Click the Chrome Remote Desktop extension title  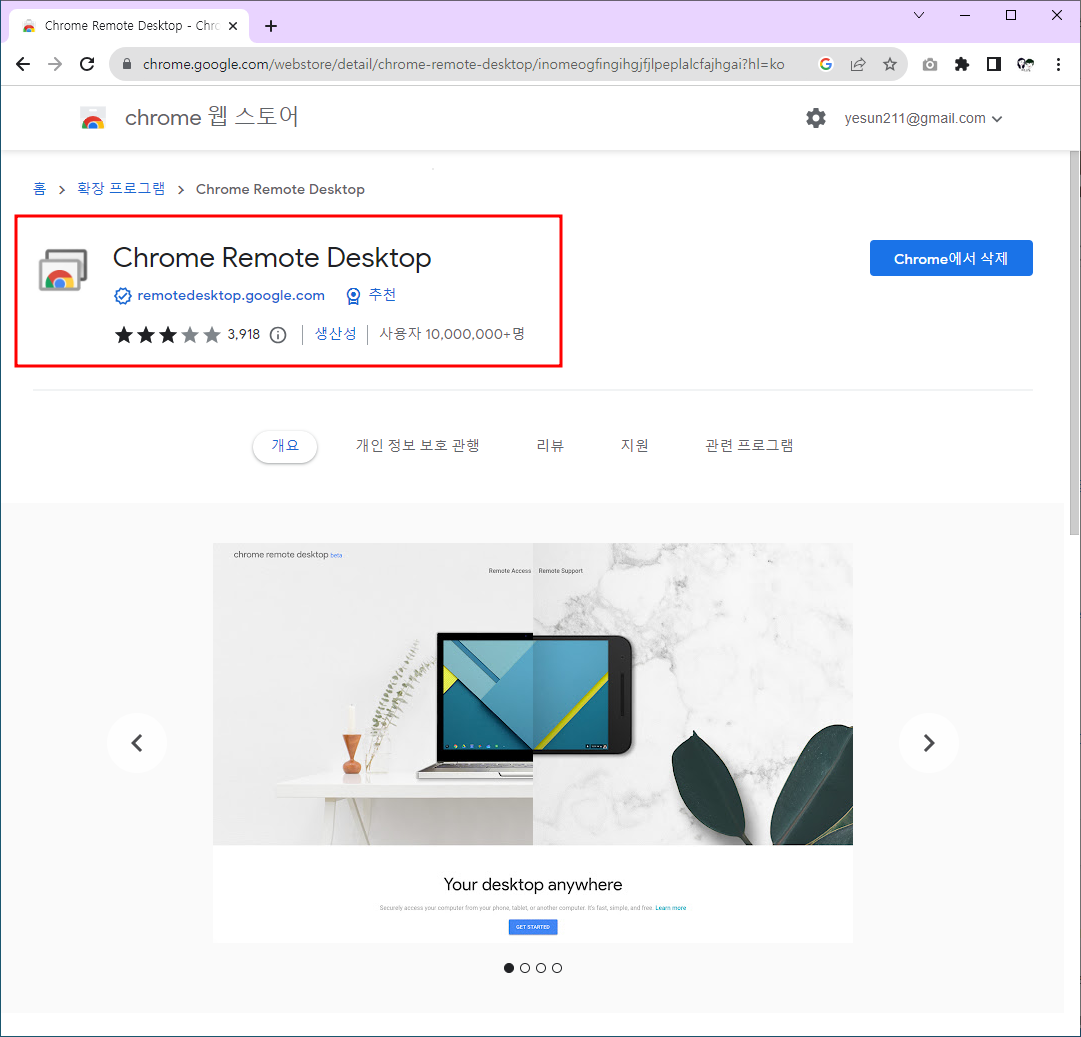click(x=272, y=258)
